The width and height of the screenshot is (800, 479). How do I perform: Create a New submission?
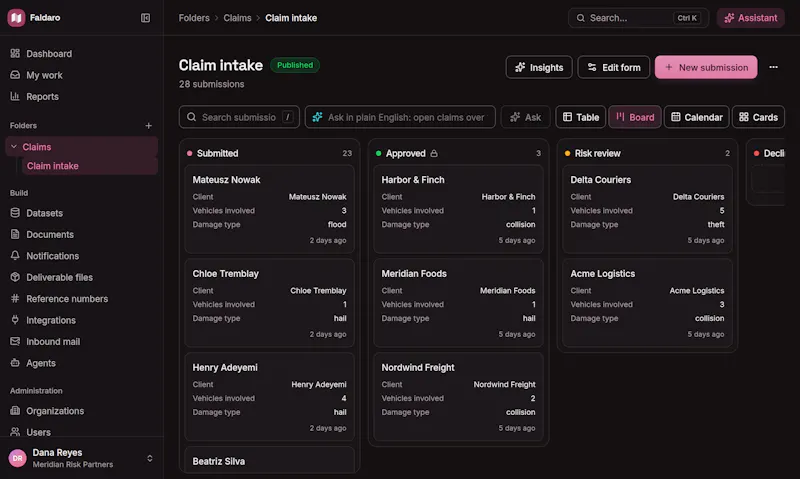click(x=706, y=67)
